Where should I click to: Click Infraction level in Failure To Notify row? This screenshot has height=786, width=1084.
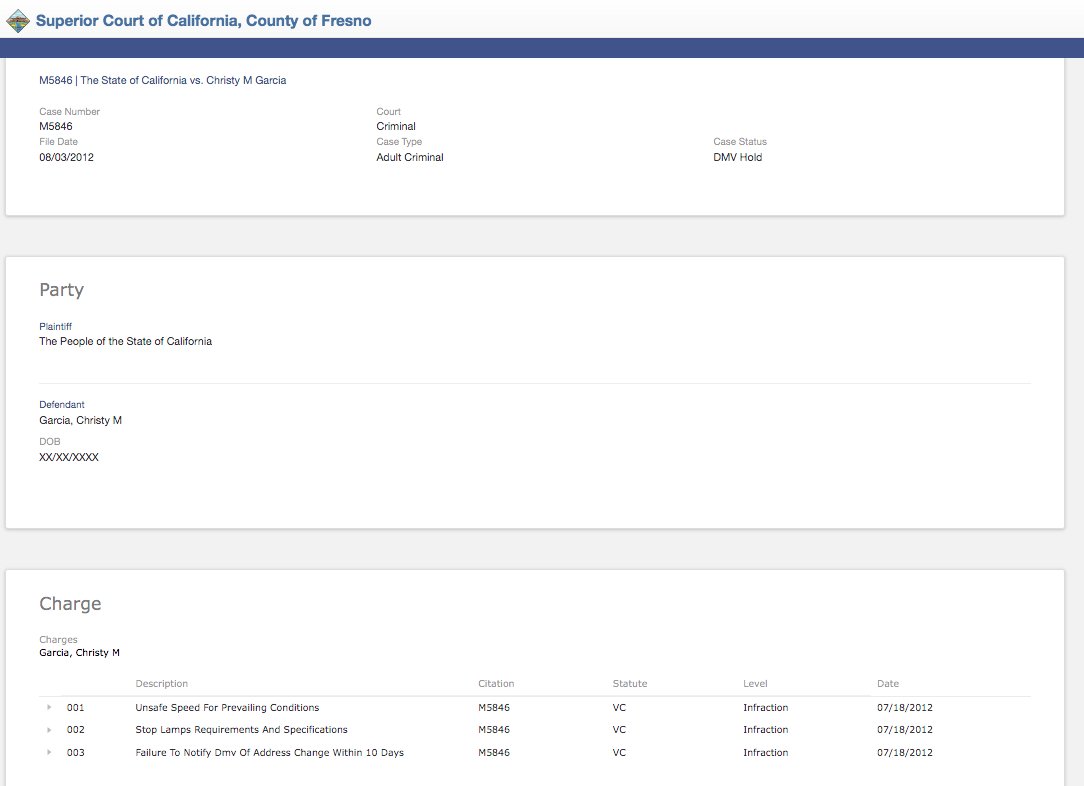(x=765, y=752)
